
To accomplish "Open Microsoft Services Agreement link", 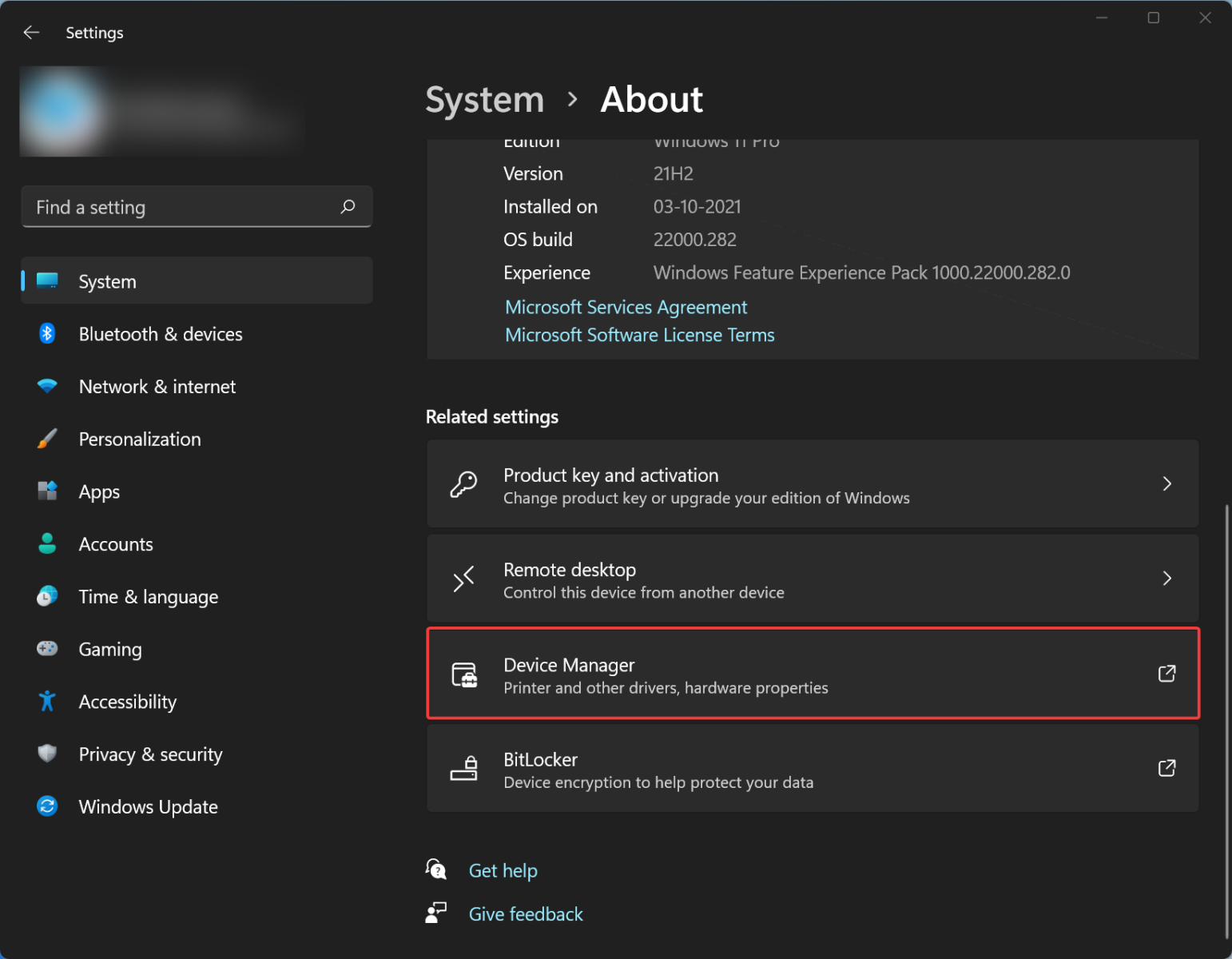I will pyautogui.click(x=626, y=307).
